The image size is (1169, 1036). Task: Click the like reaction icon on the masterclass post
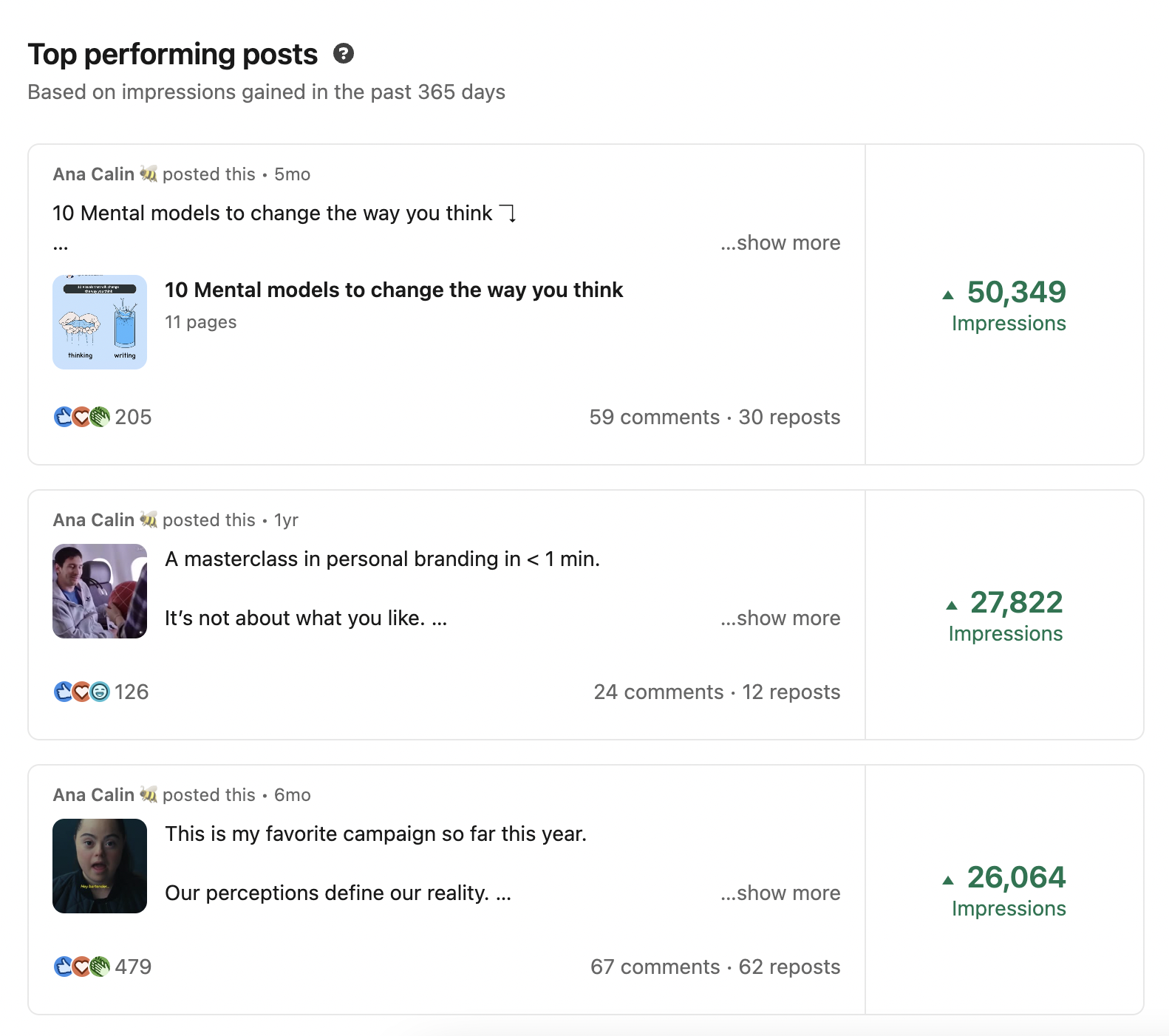[62, 692]
